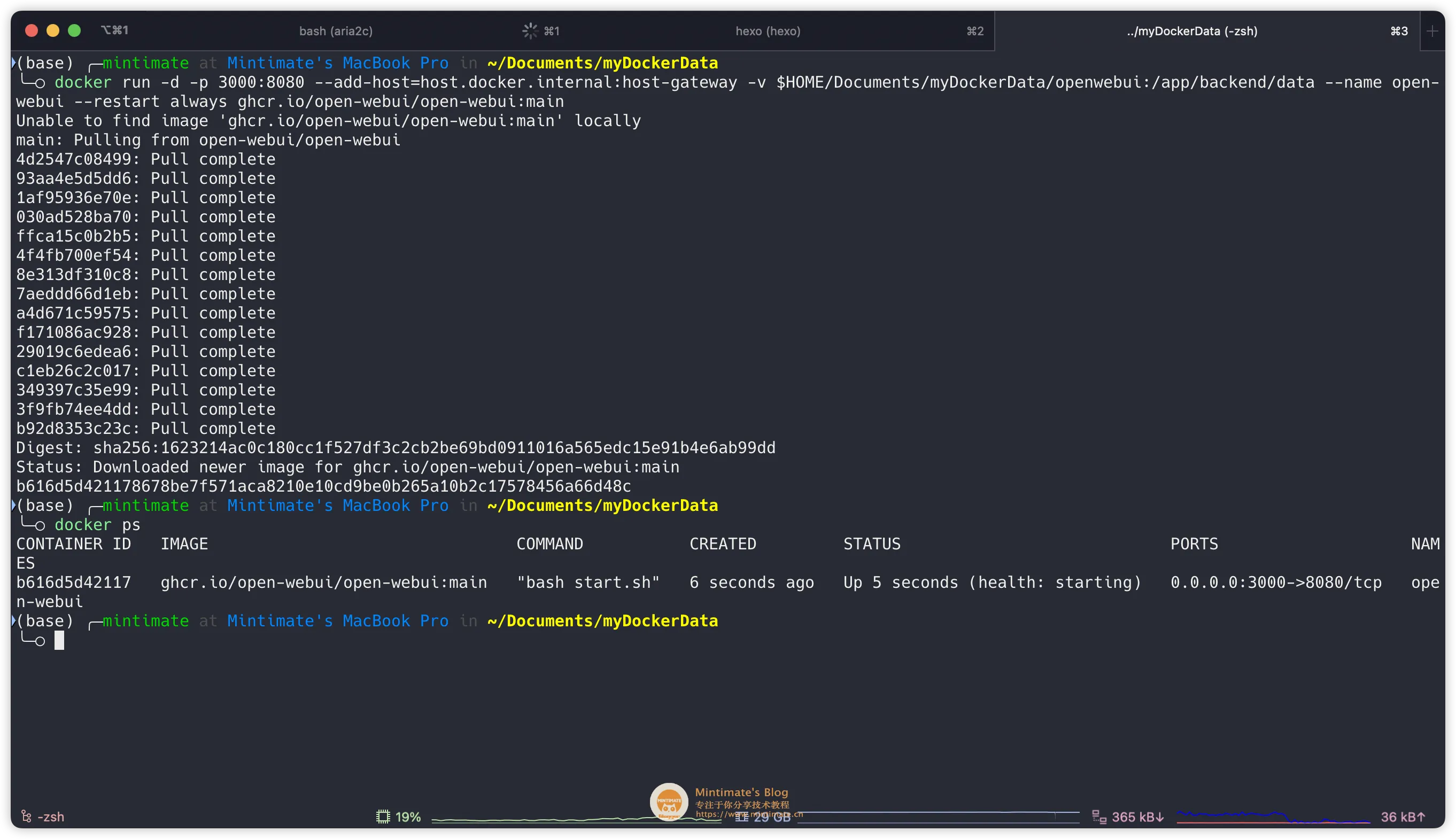
Task: Click the memory icon beside 29 GB
Action: tap(741, 817)
